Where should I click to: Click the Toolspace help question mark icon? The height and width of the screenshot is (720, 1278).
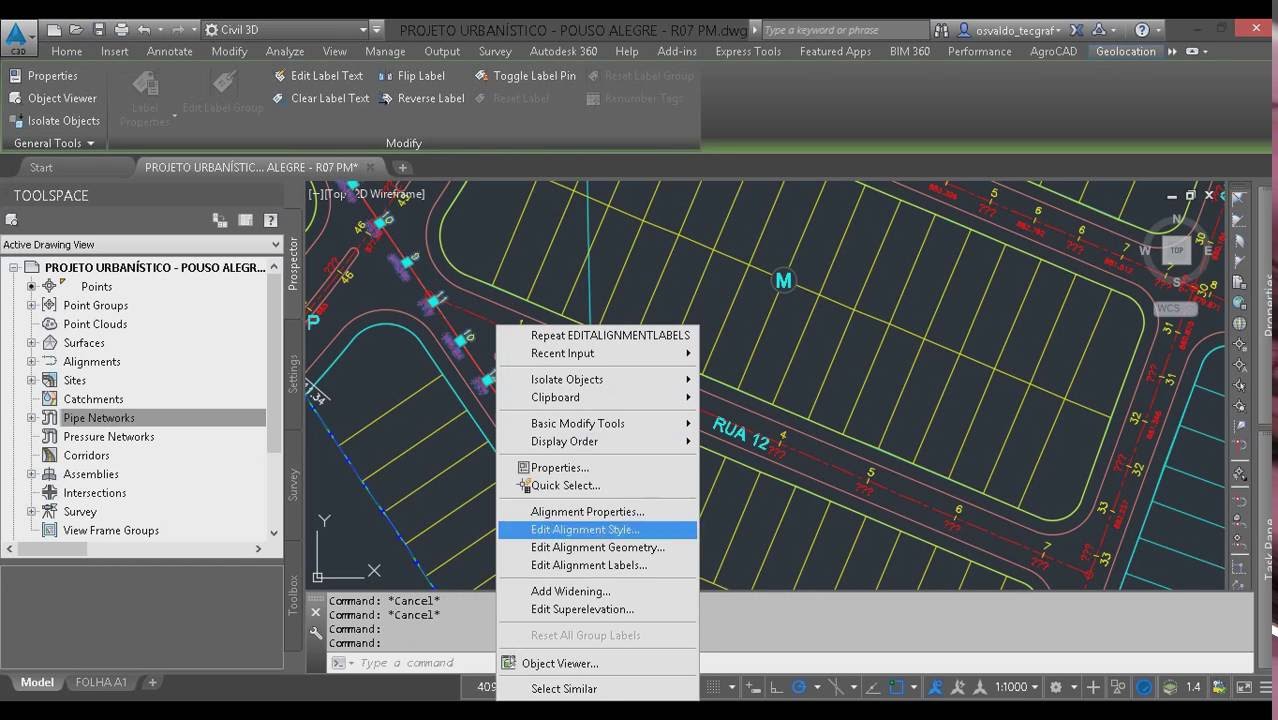point(270,220)
